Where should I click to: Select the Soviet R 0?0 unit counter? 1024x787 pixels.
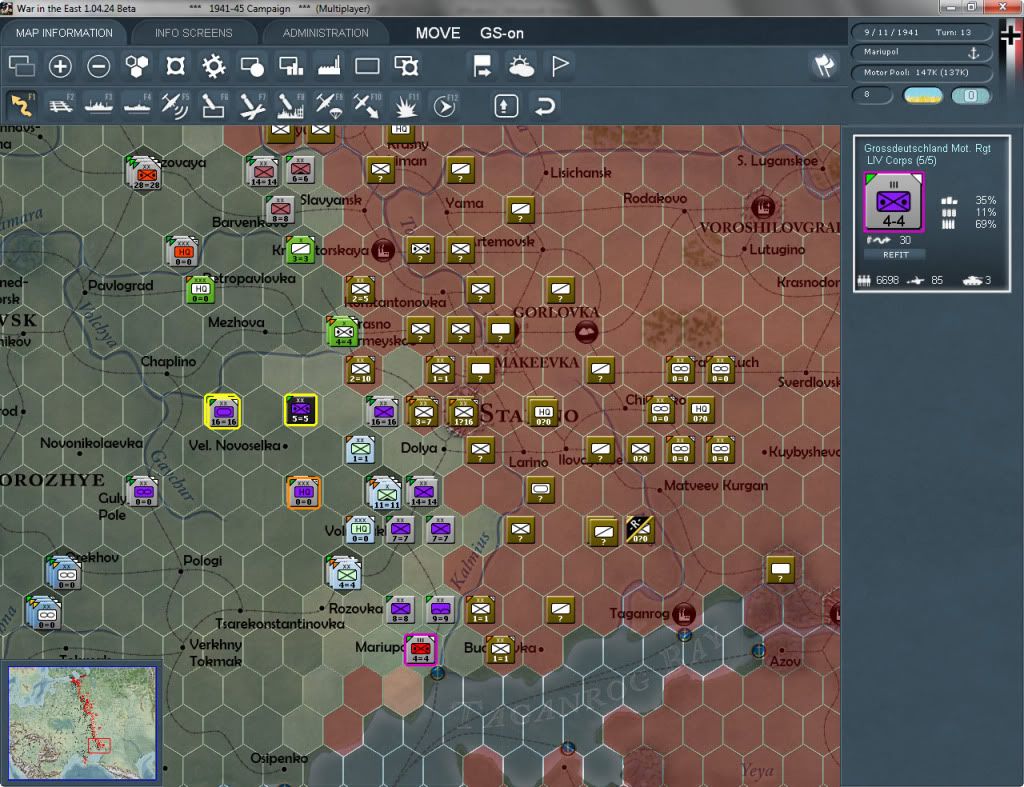639,530
